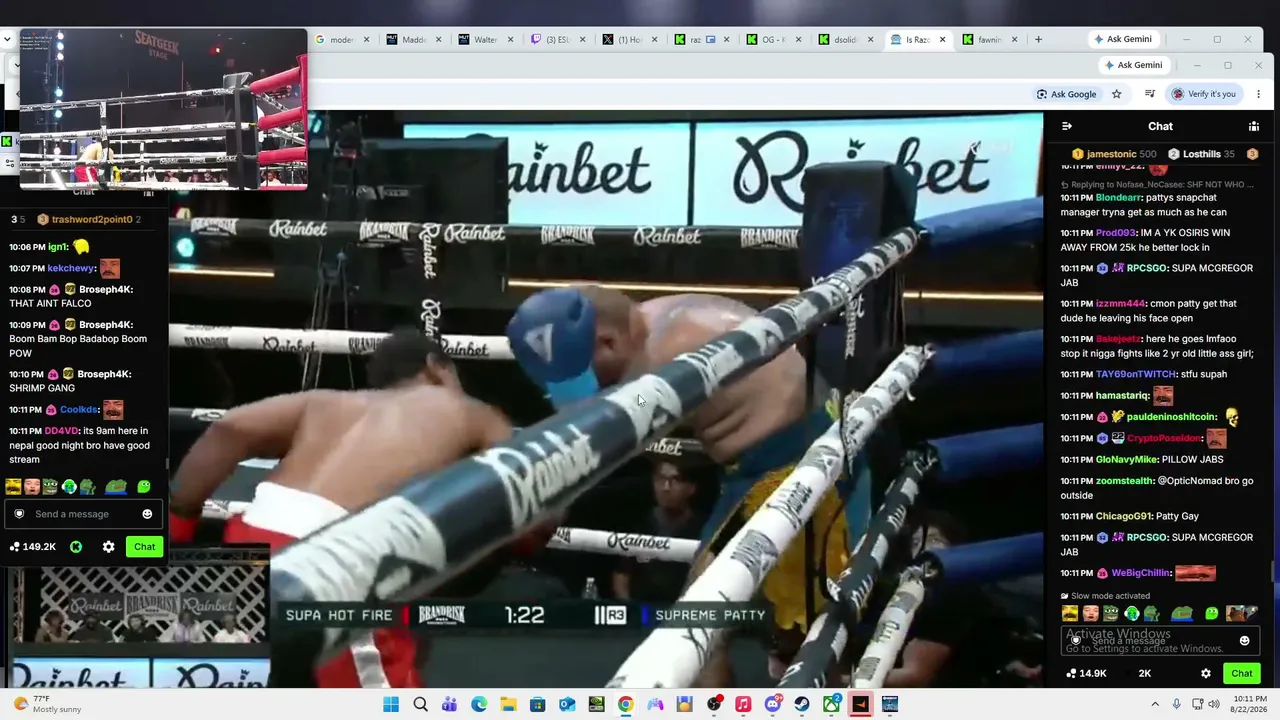Click 'trashword2point0' in left leaderboard
The height and width of the screenshot is (720, 1280).
[x=92, y=219]
